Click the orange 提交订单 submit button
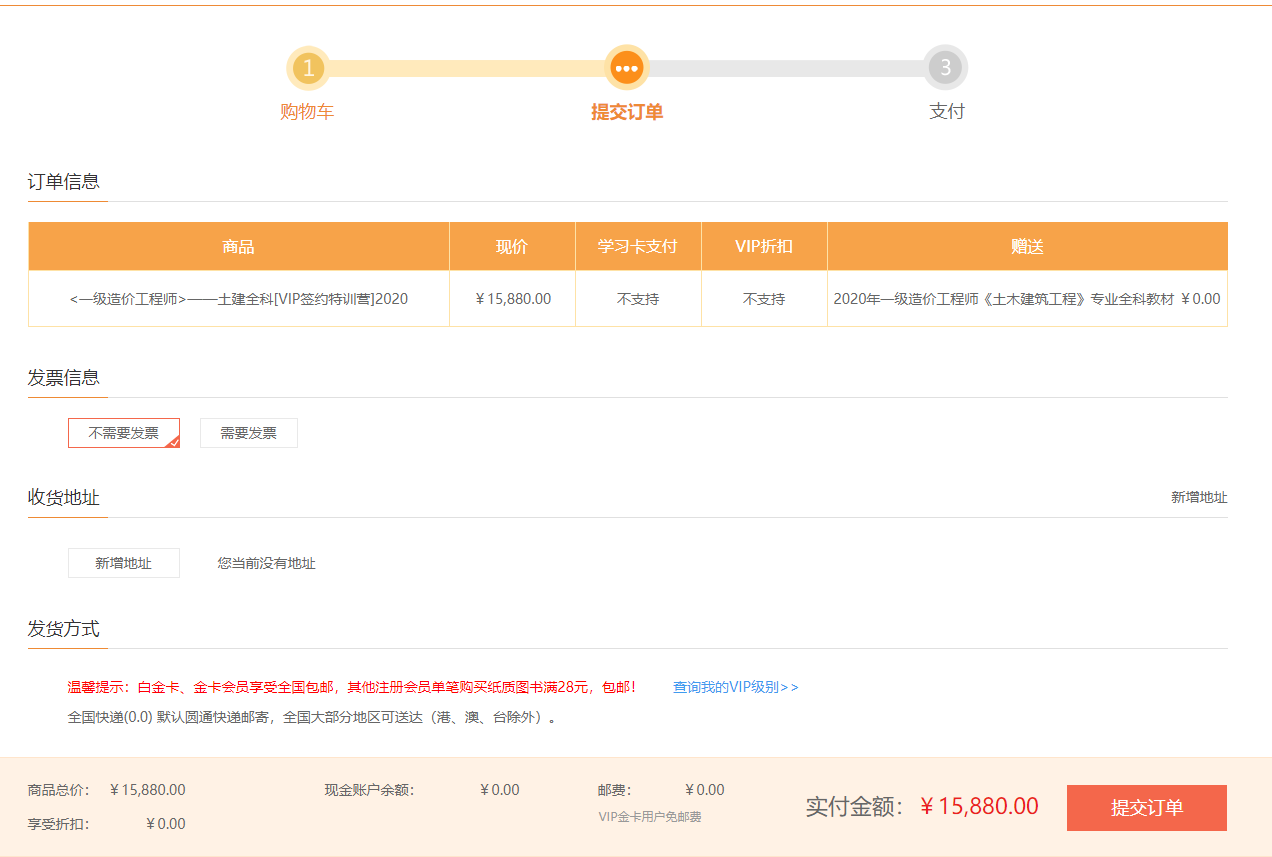Screen dimensions: 1272x857 coord(1146,807)
